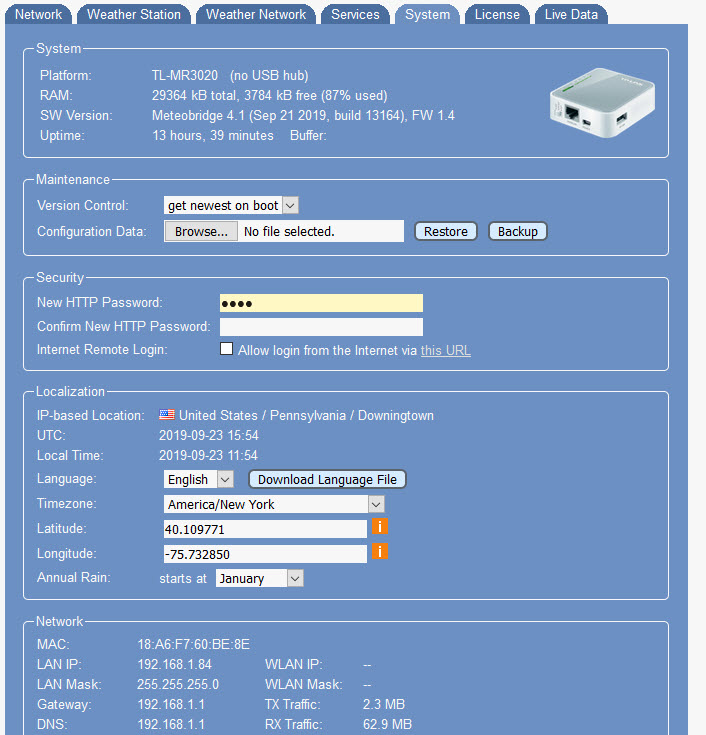Open the Weather Station tab
Viewport: 706px width, 735px height.
134,14
